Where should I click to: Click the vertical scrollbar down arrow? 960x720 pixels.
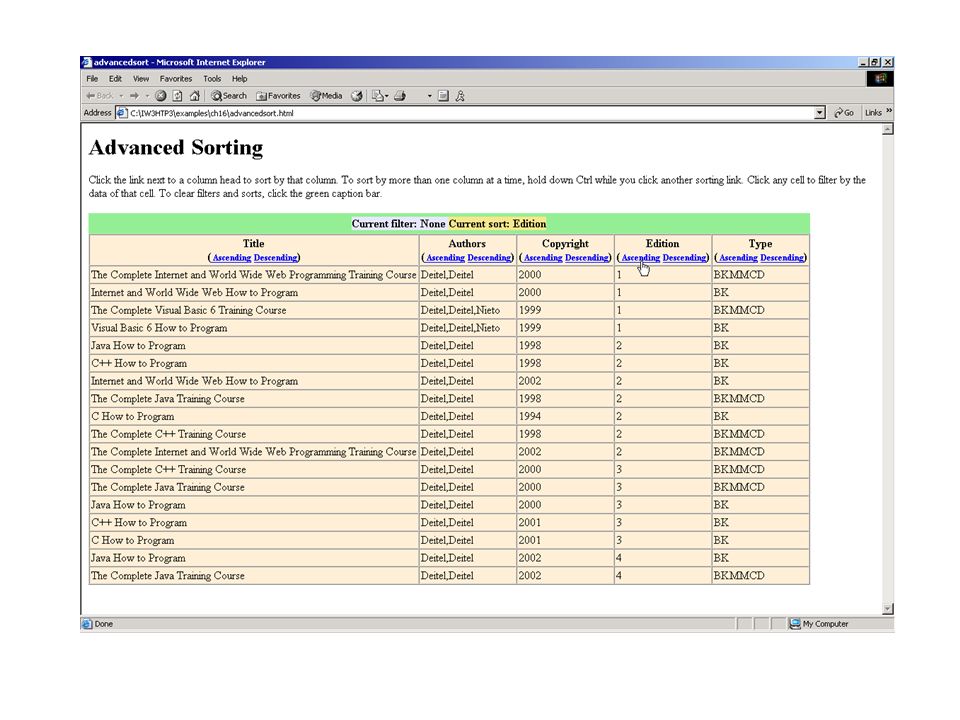(x=888, y=609)
